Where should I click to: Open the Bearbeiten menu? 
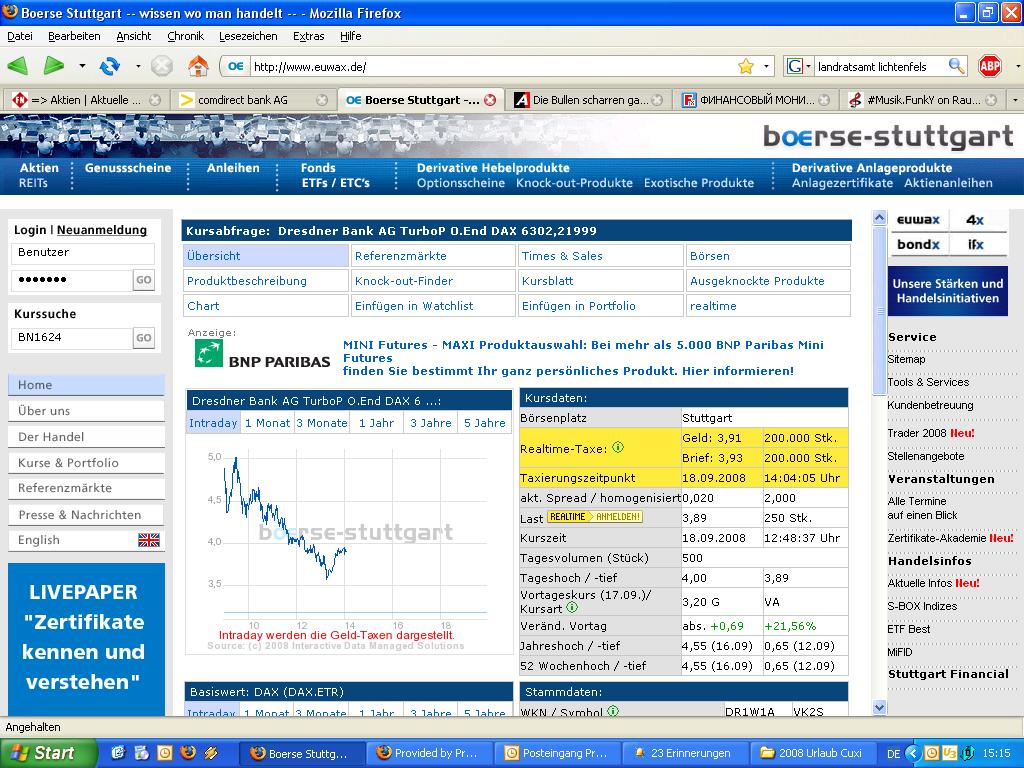74,36
